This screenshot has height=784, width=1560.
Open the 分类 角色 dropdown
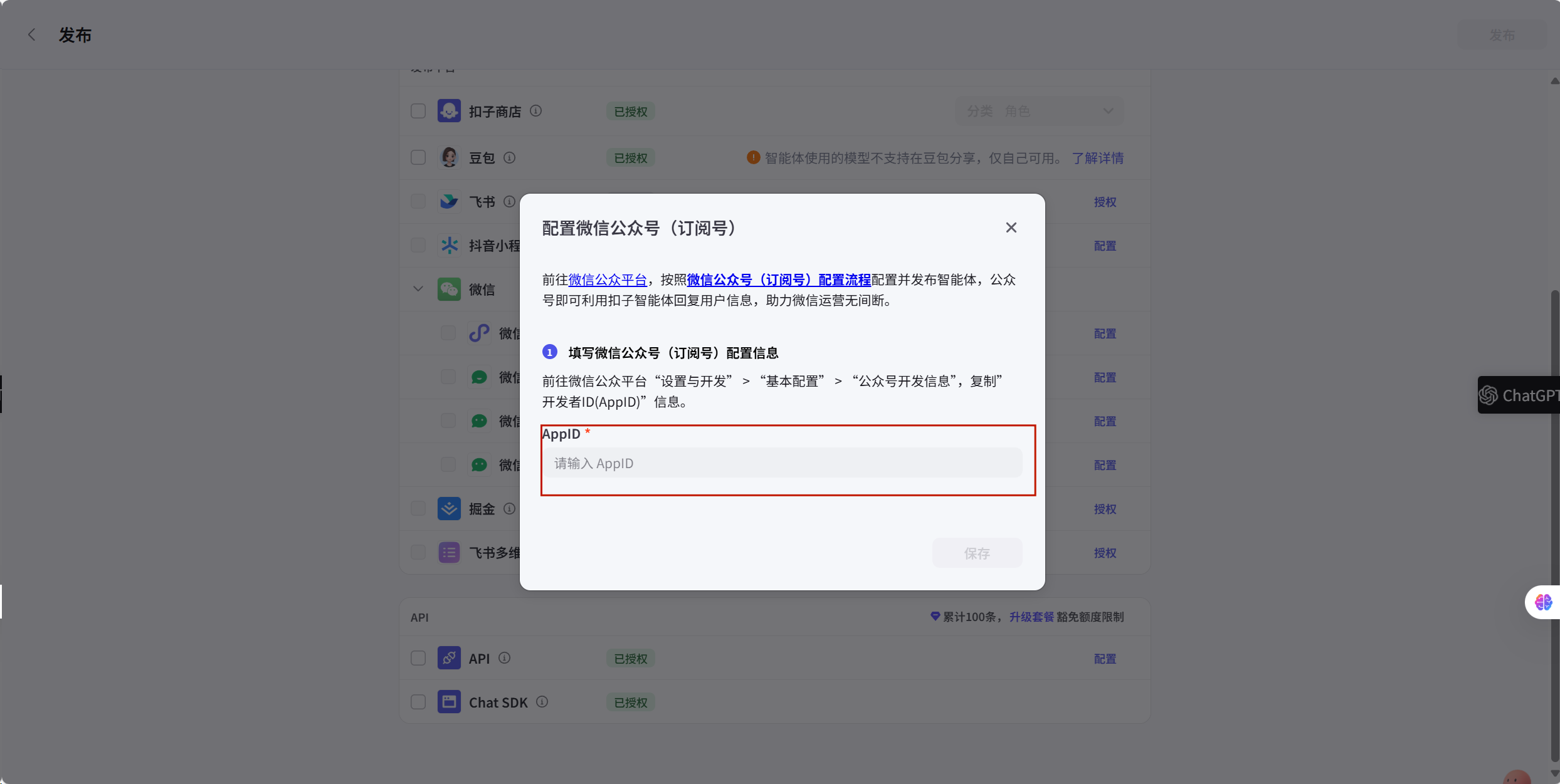click(x=1039, y=111)
